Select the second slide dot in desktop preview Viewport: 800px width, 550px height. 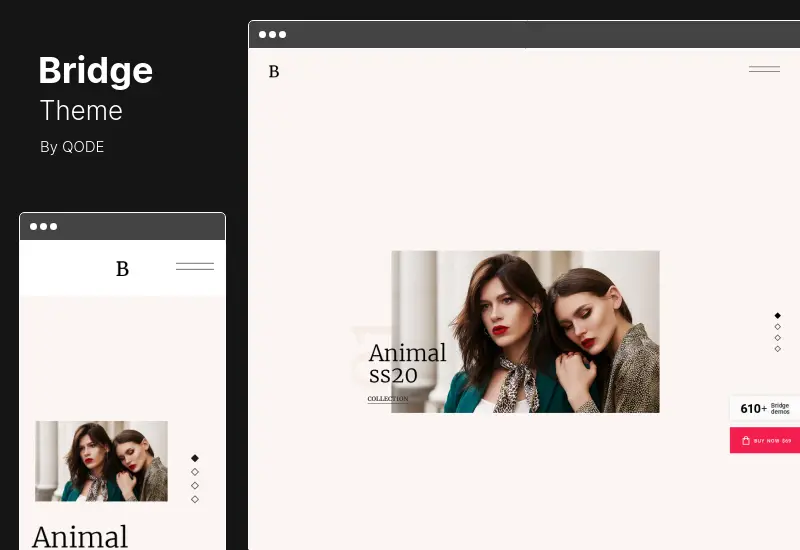coord(778,327)
